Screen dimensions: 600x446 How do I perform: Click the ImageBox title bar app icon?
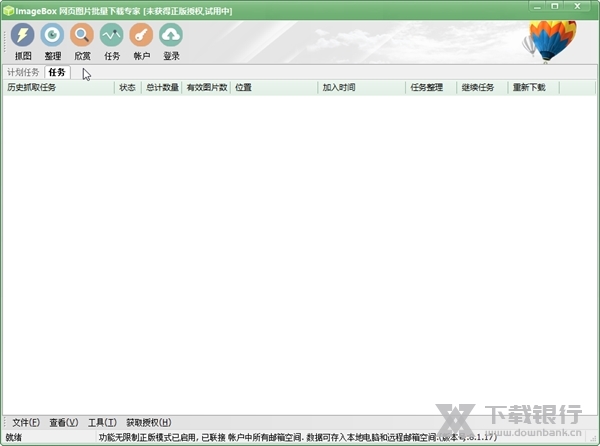coord(8,11)
